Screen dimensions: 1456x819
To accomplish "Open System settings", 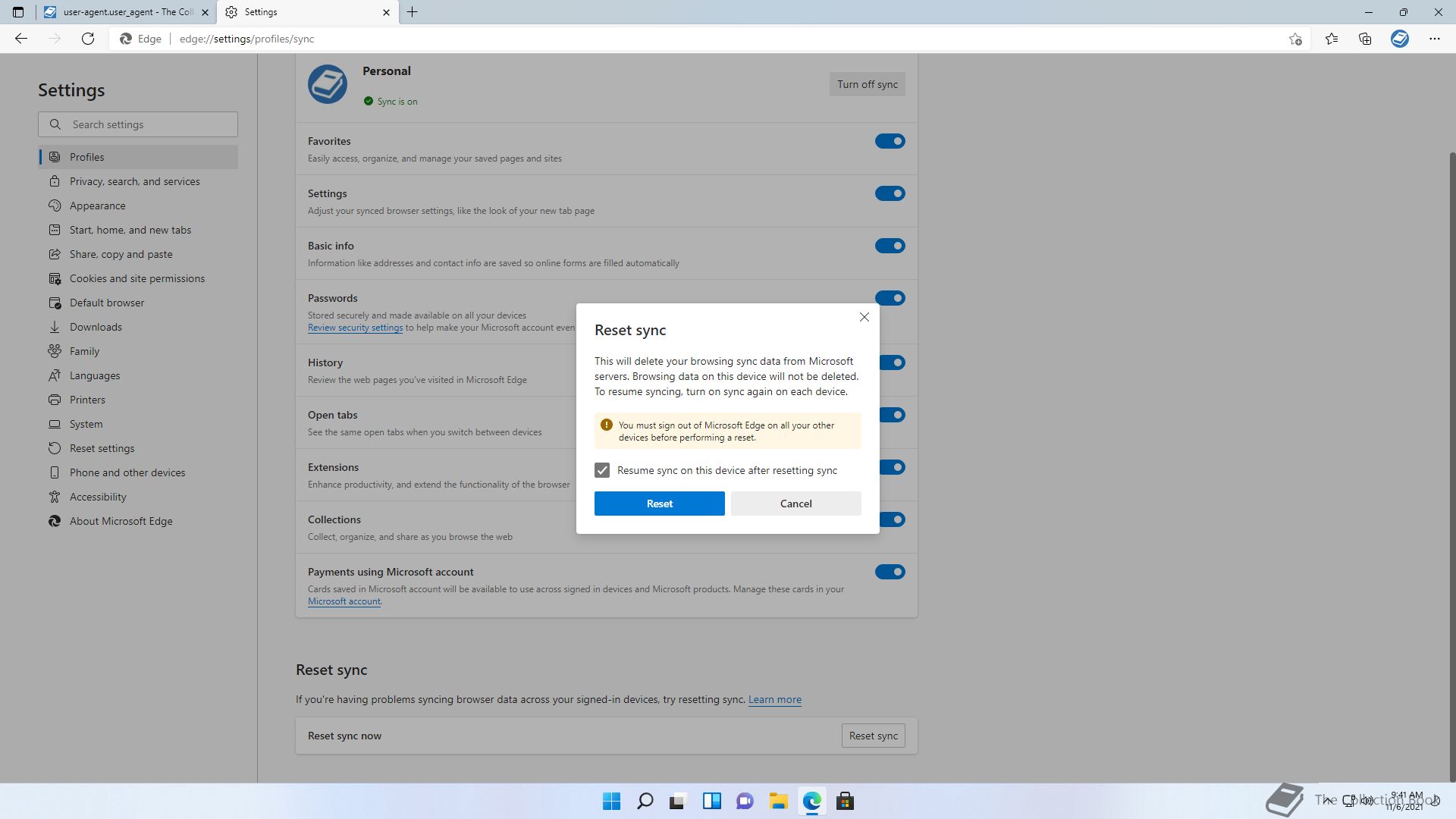I will coord(138,424).
